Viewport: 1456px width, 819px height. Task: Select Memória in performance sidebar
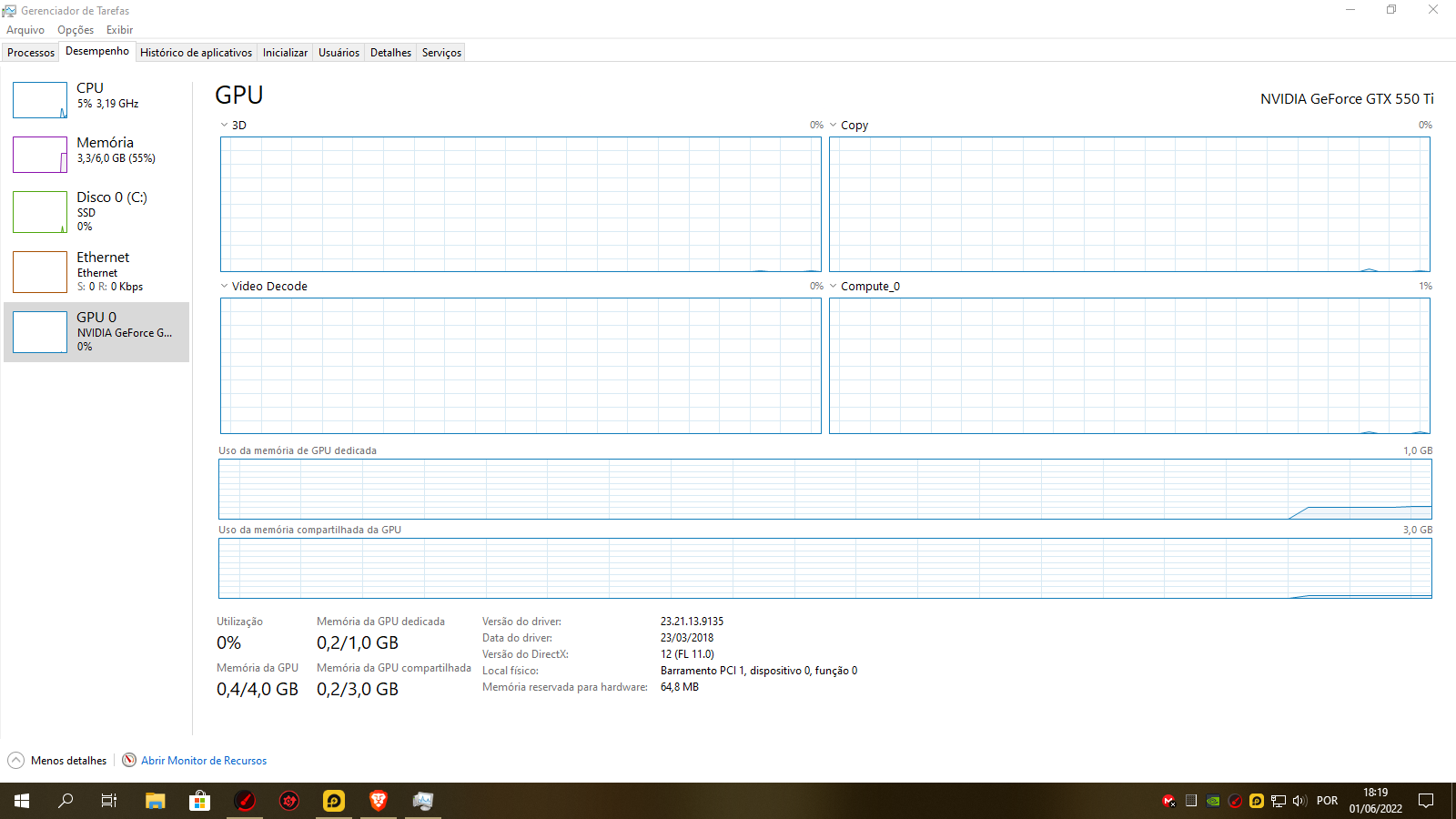click(96, 154)
